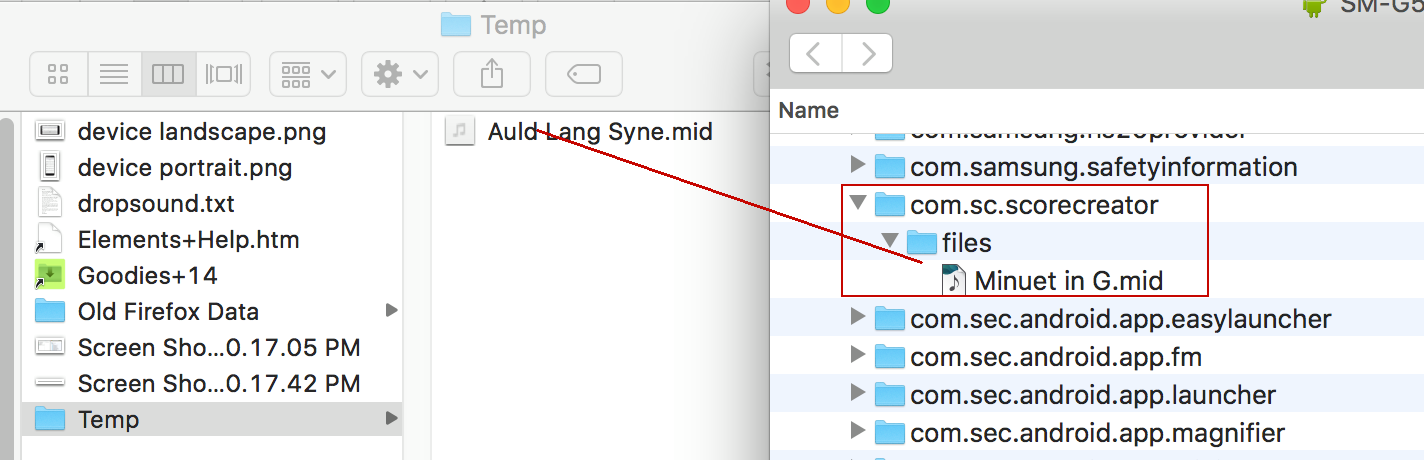Click the Share toolbar button
Viewport: 1424px width, 460px height.
[x=492, y=74]
